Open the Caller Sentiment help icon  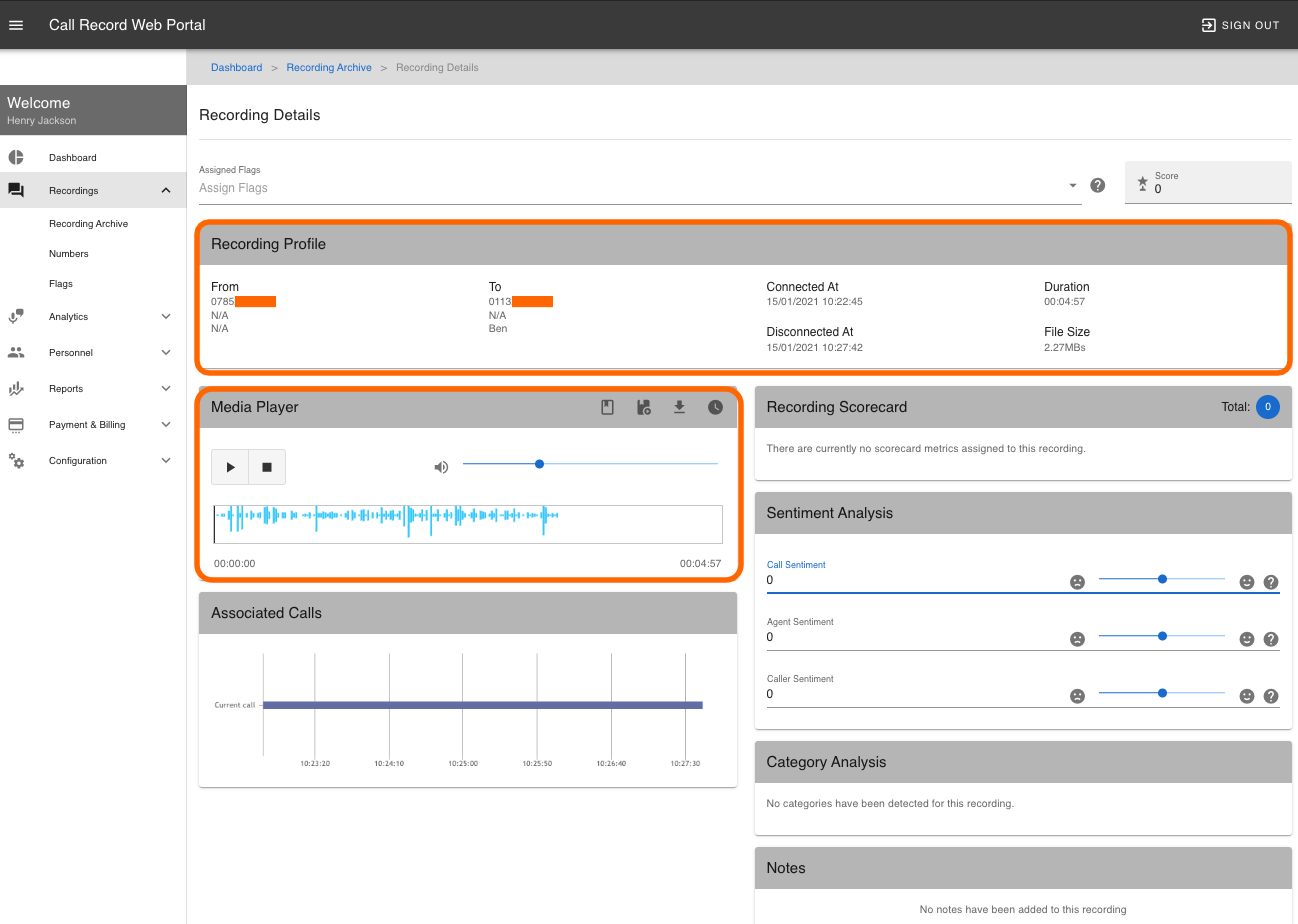pyautogui.click(x=1271, y=696)
